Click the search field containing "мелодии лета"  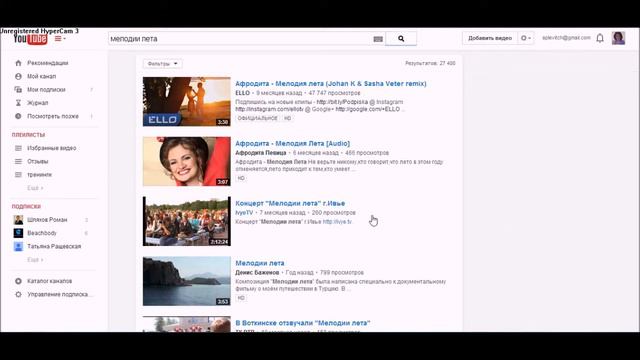pos(240,39)
